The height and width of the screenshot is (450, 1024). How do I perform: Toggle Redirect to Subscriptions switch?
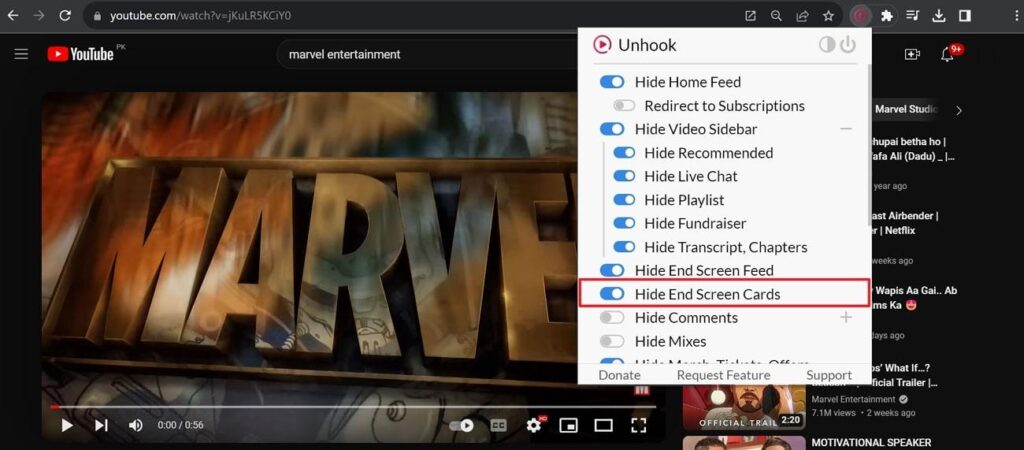pos(624,106)
